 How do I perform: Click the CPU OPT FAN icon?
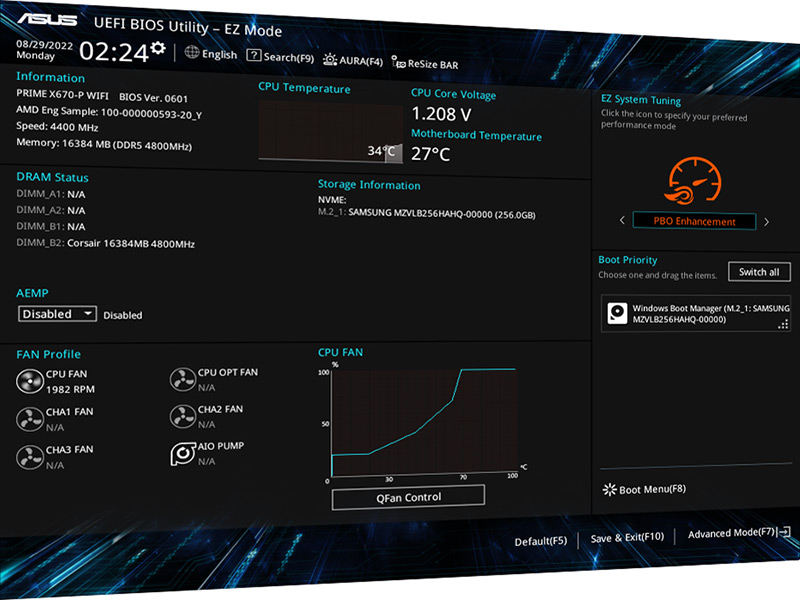pos(183,380)
